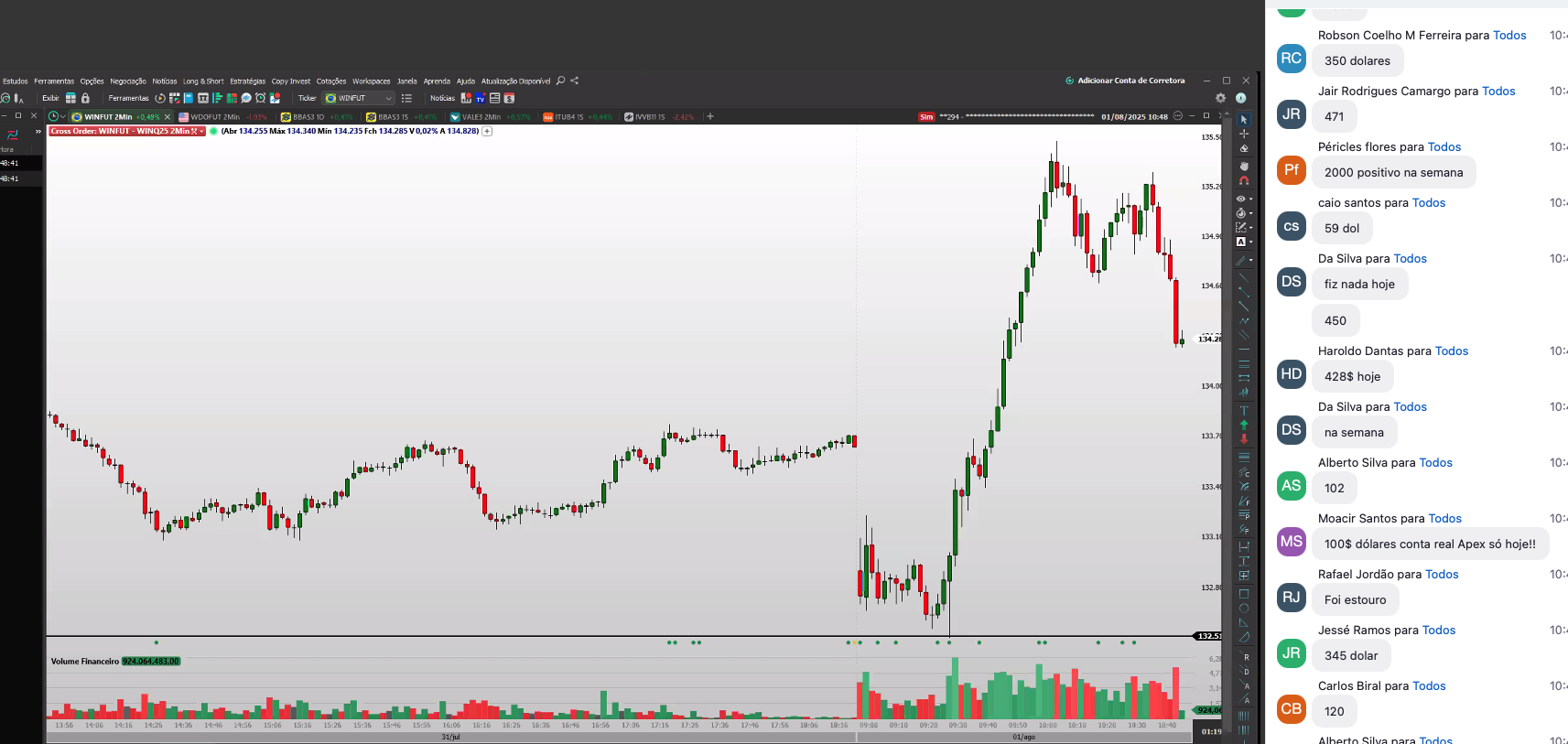The height and width of the screenshot is (744, 1568).
Task: Click the blue book icon in Ferramentas toolbar
Action: pyautogui.click(x=188, y=98)
